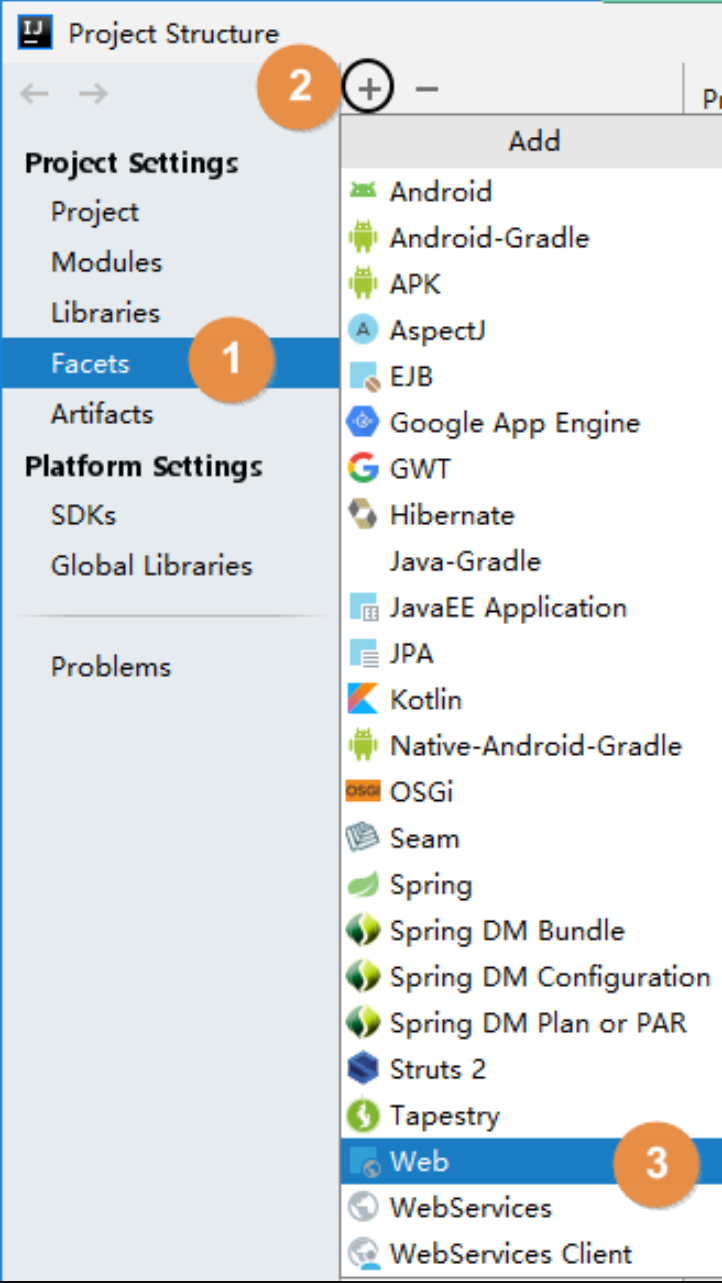Choose the JavaEE Application label
Image resolution: width=722 pixels, height=1283 pixels.
coord(508,608)
